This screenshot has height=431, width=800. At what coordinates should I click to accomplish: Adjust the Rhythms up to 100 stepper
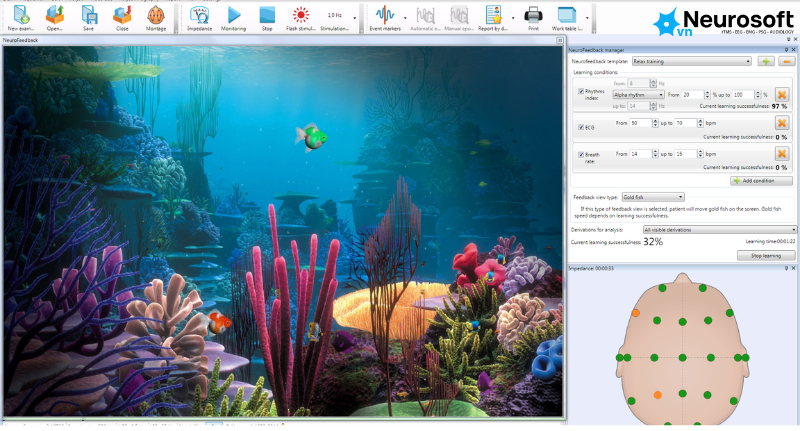(758, 95)
